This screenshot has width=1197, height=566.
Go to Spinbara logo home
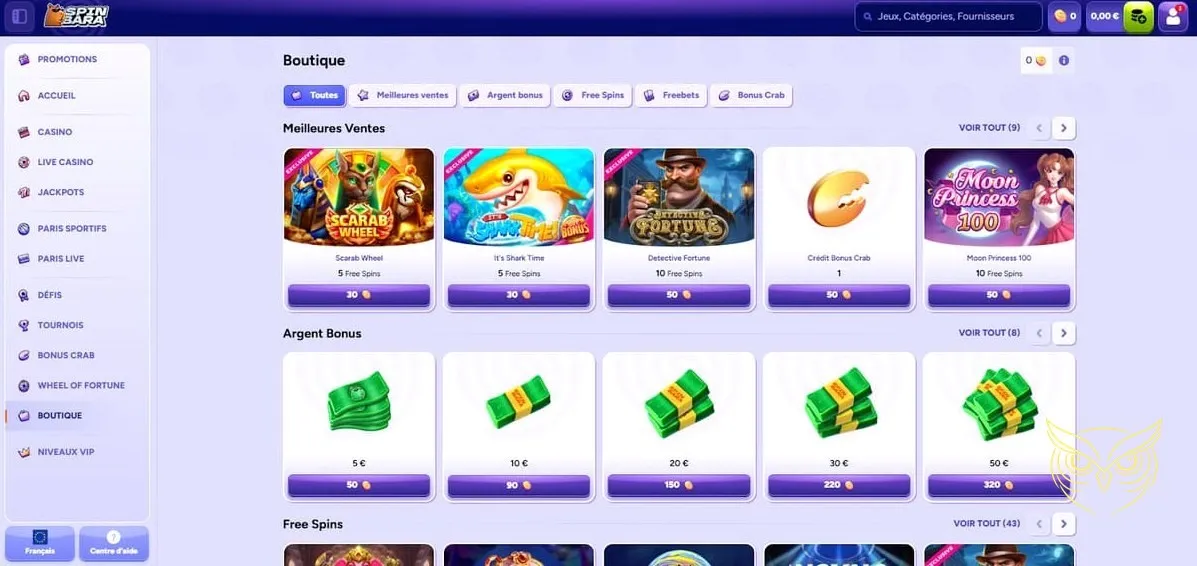point(76,16)
